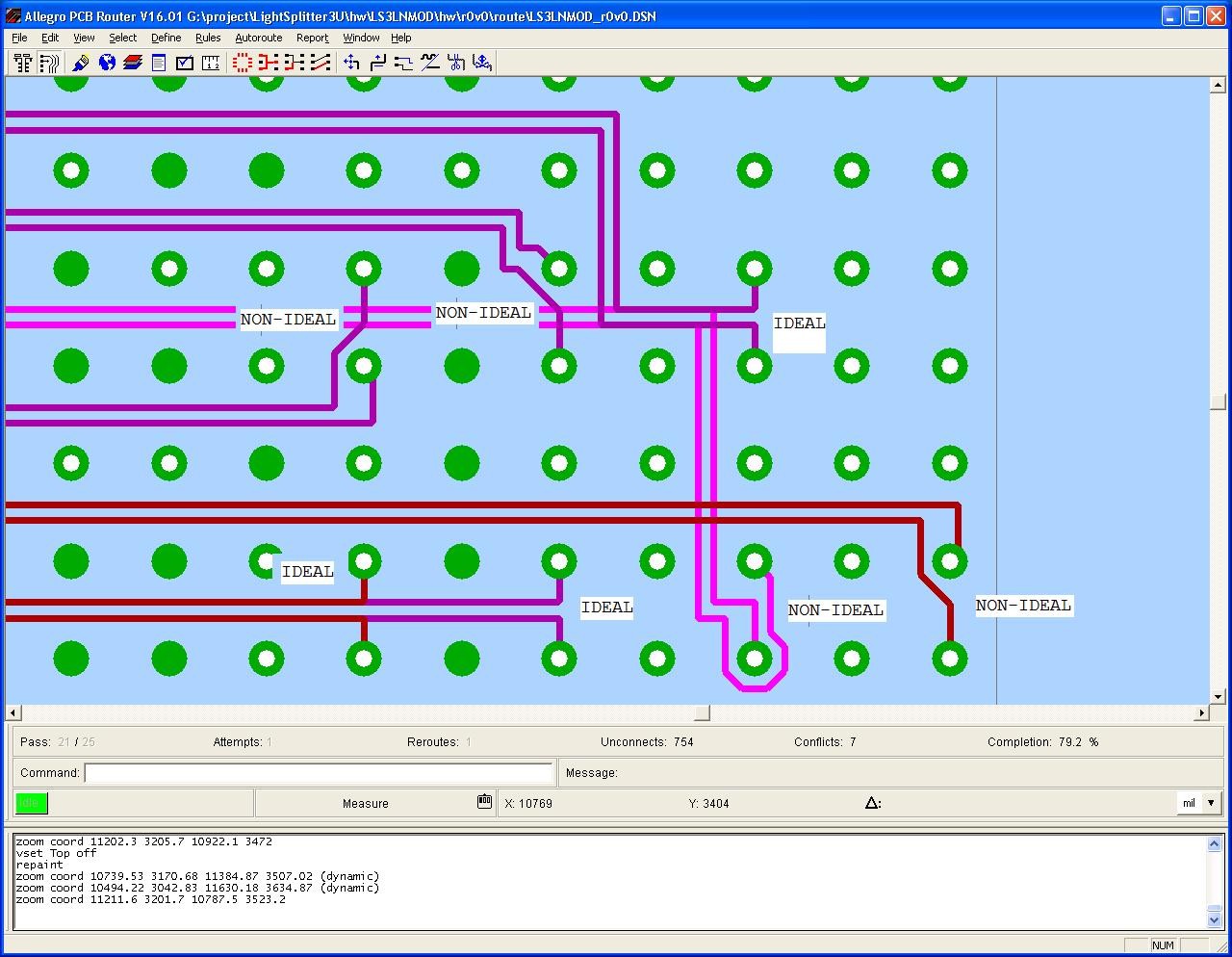Click the red dashed component select icon
1232x957 pixels.
[242, 63]
